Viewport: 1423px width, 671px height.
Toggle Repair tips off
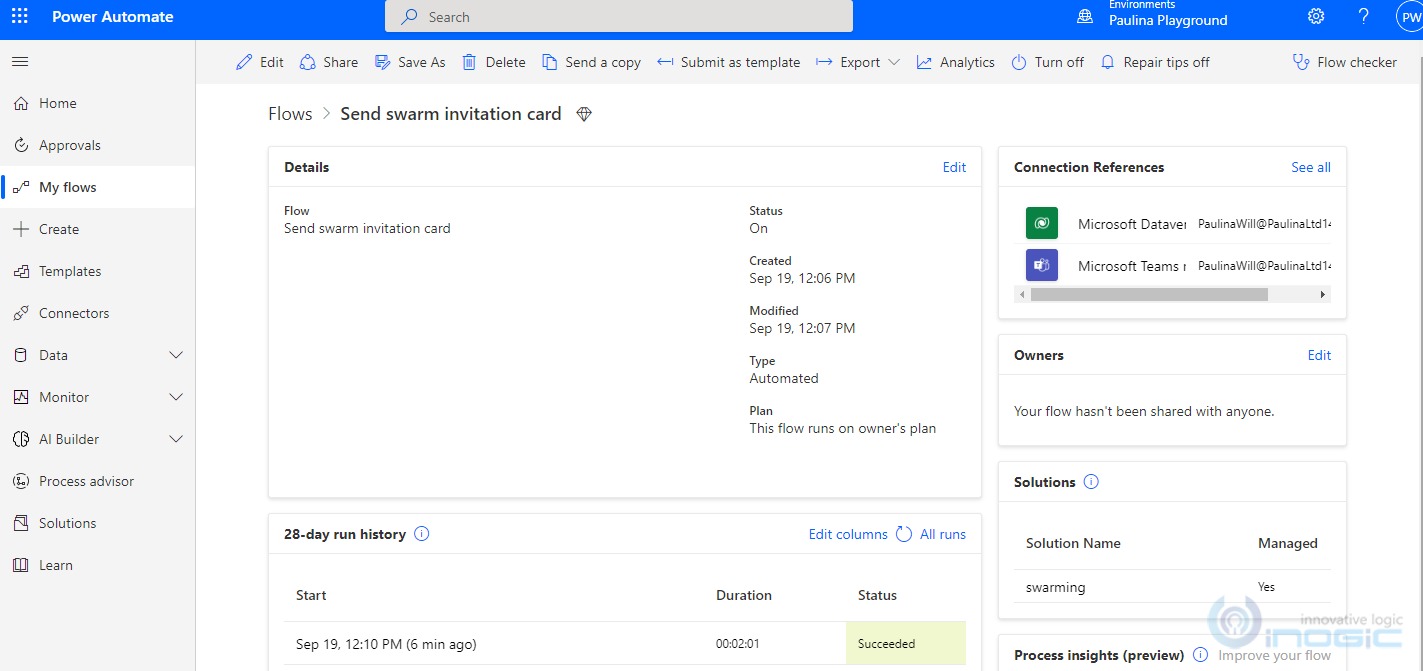coord(1155,62)
